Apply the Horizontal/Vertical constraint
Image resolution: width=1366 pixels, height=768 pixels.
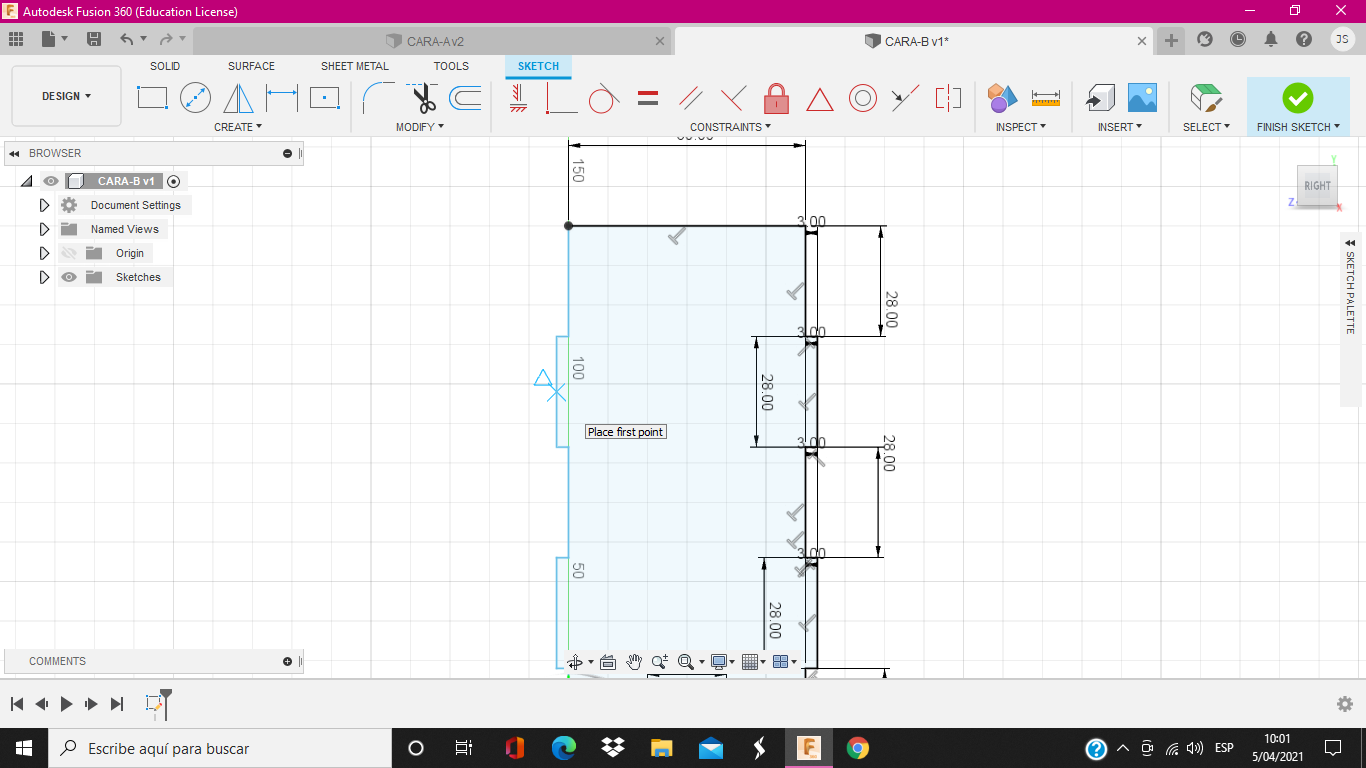pos(518,98)
